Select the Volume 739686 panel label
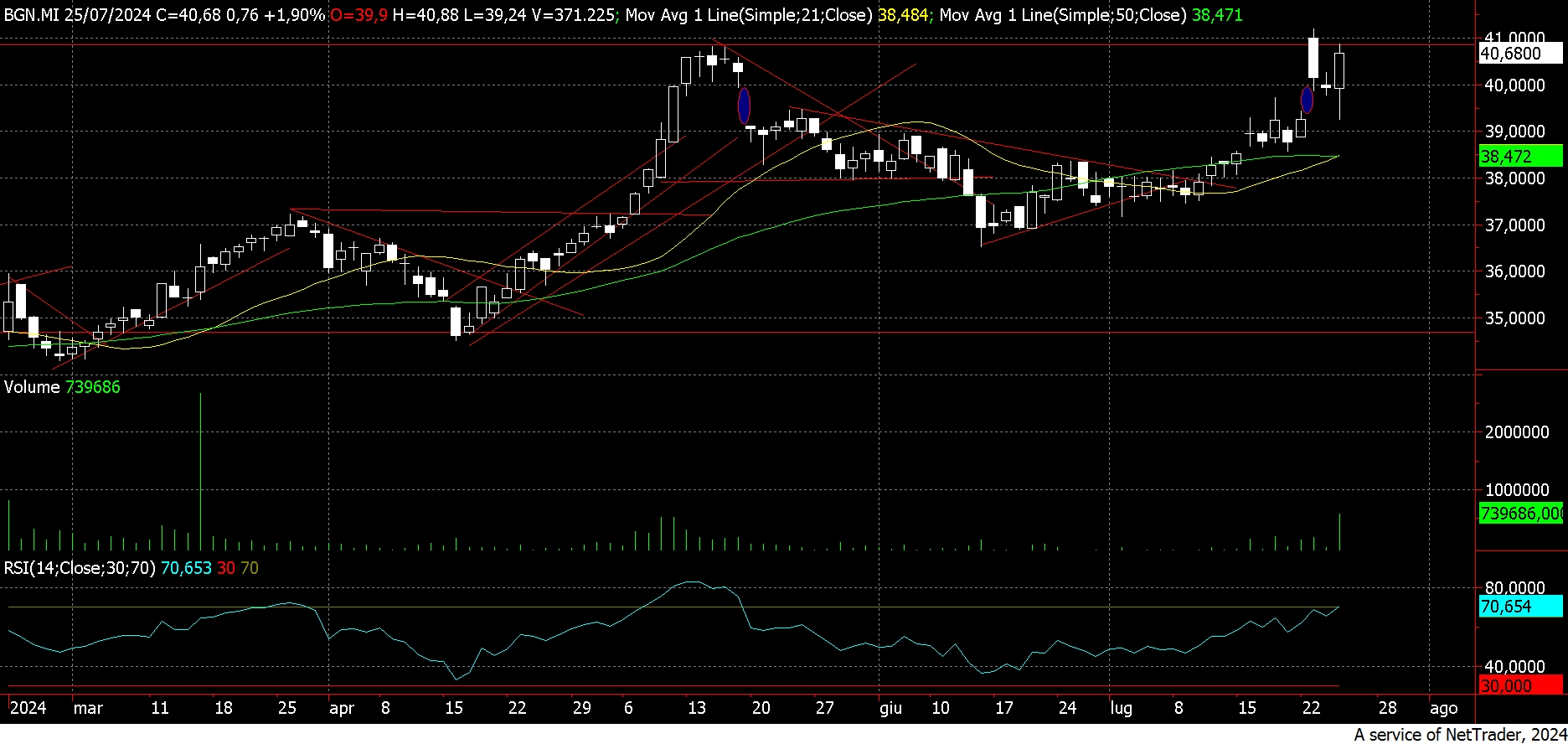The height and width of the screenshot is (744, 1568). (x=62, y=387)
